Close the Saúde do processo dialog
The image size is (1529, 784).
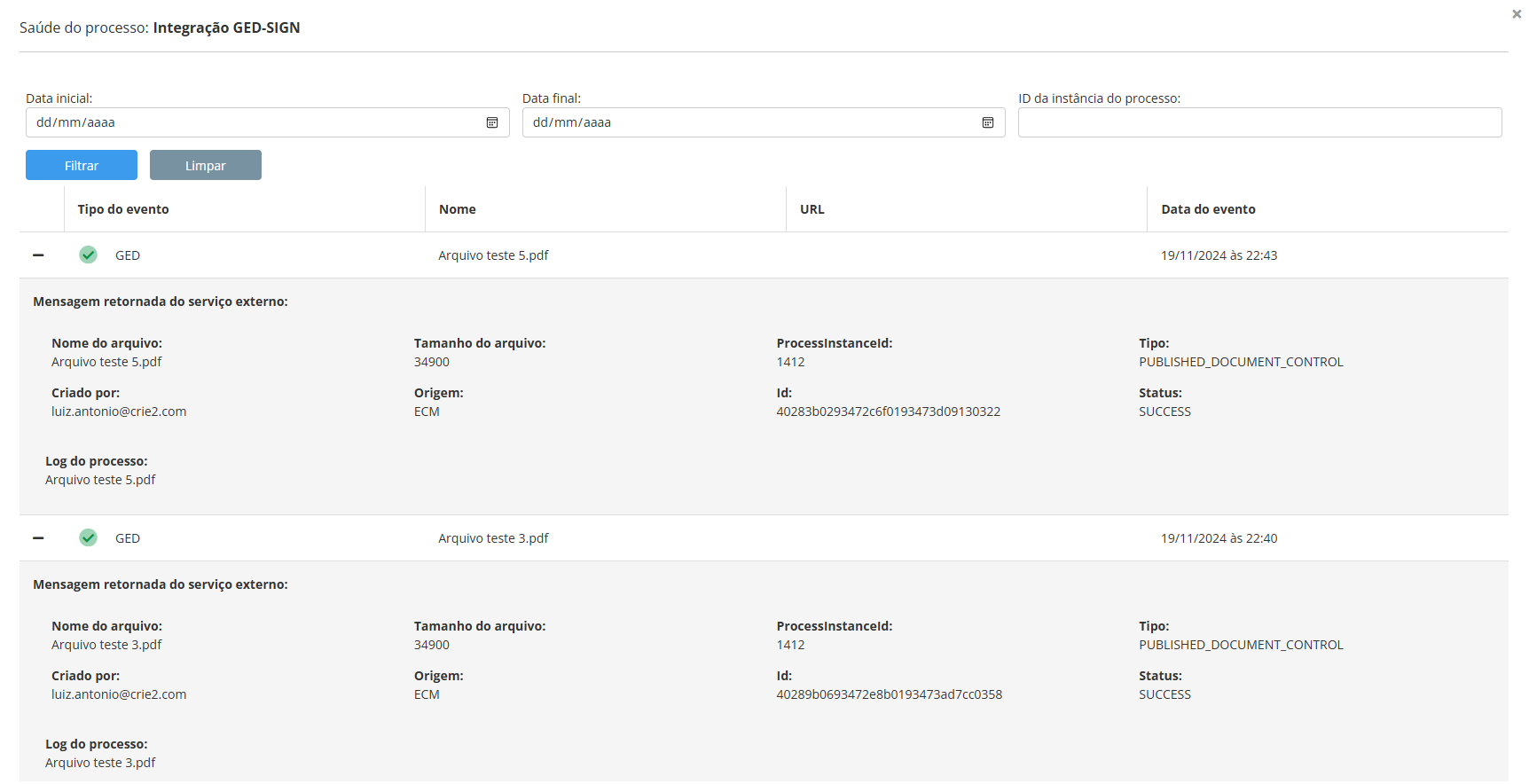[1517, 14]
